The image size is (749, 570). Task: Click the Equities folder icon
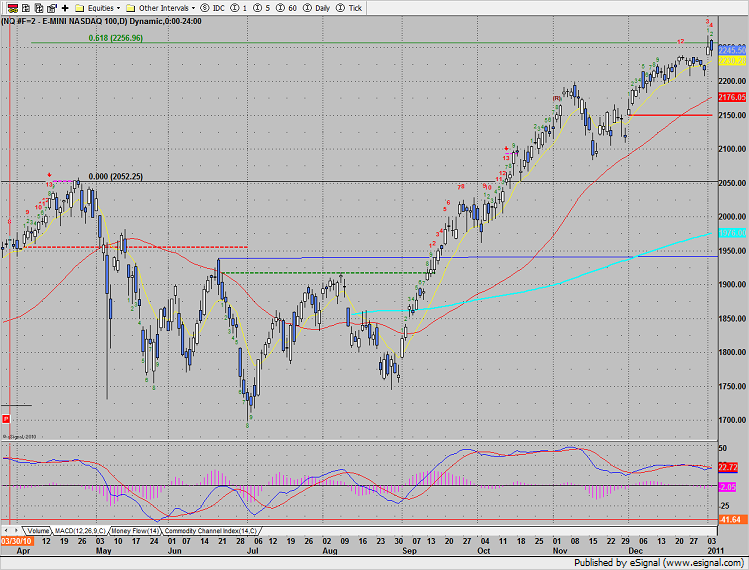[x=80, y=8]
